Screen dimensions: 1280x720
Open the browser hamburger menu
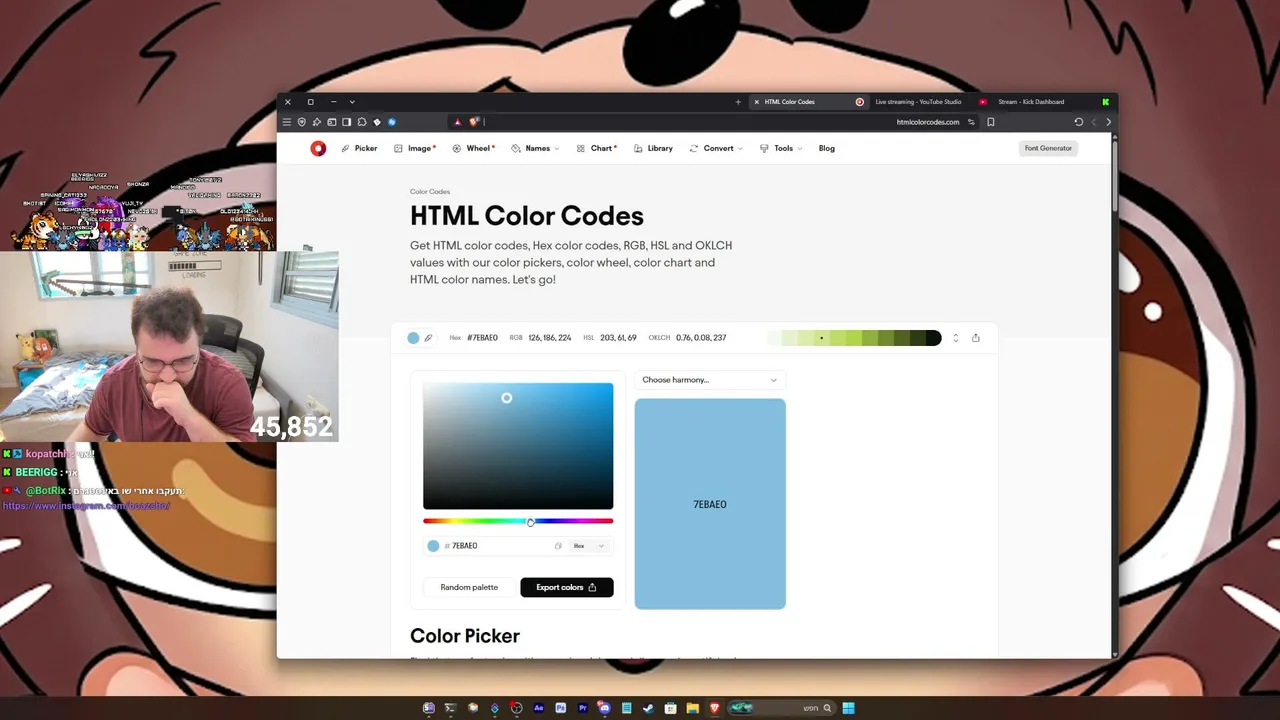click(286, 122)
